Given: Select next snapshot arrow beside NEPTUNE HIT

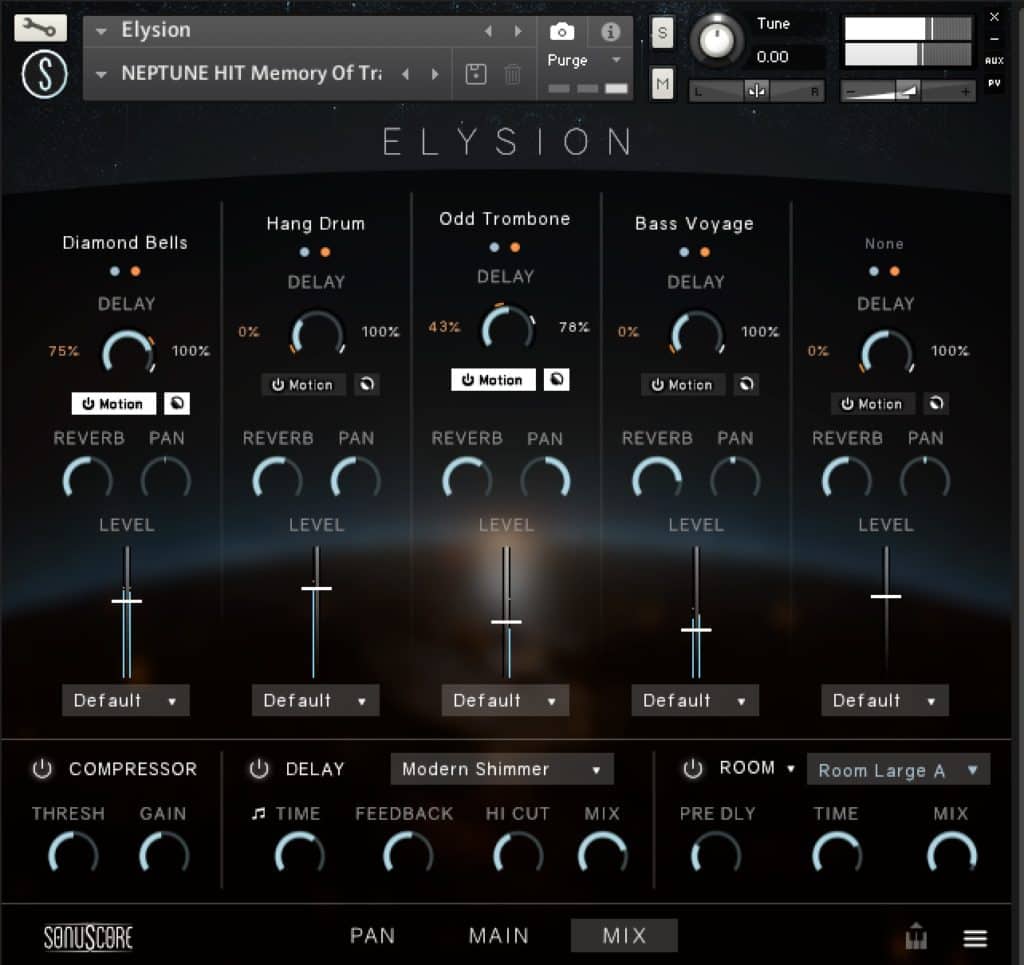Looking at the screenshot, I should 435,74.
